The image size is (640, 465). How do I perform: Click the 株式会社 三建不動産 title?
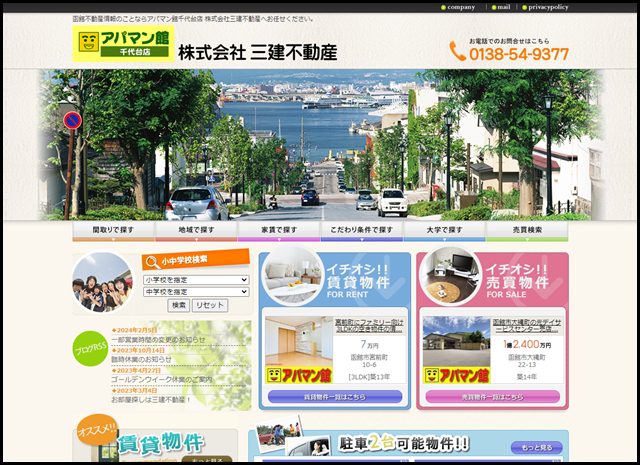click(258, 52)
